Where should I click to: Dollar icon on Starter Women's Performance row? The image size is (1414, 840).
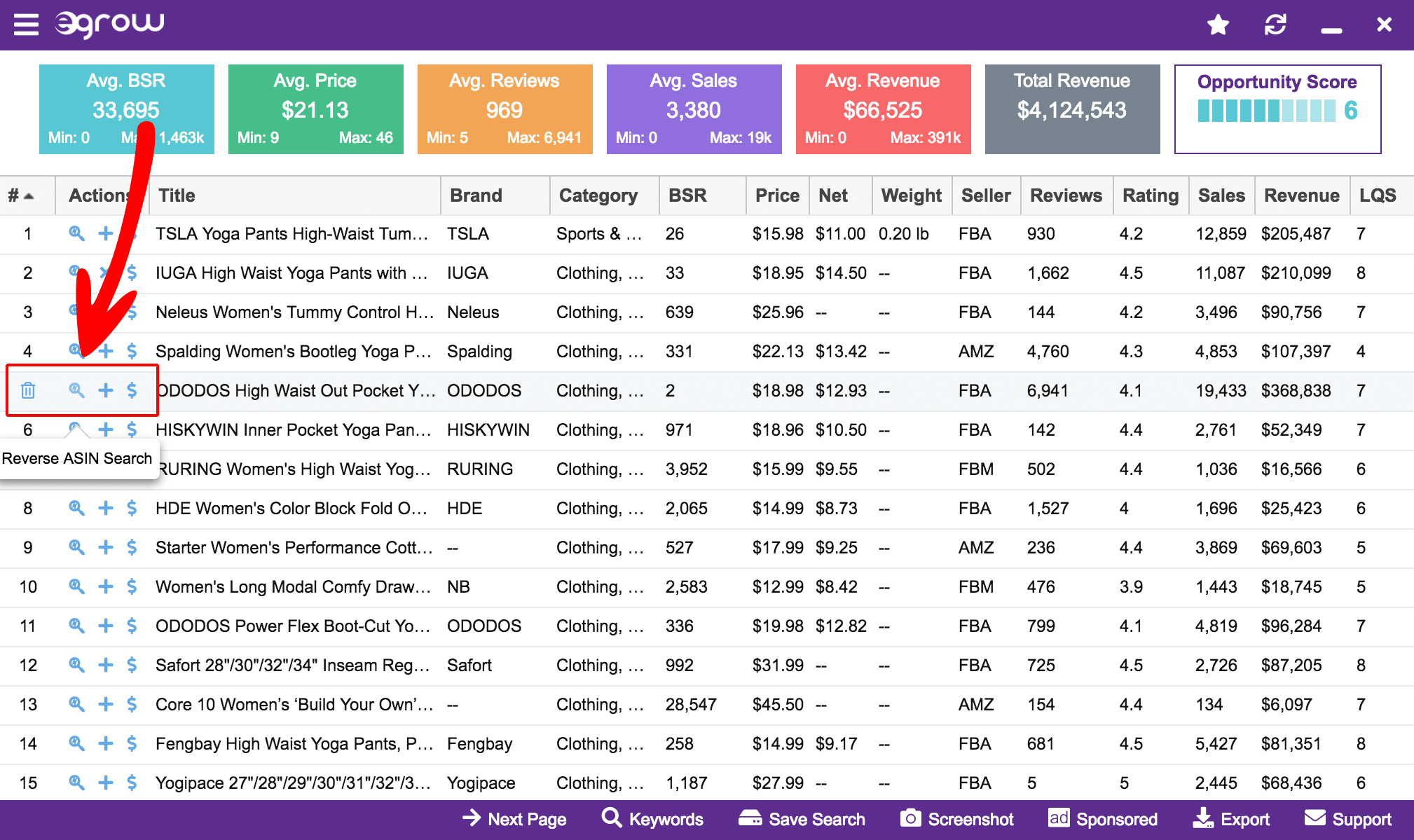coord(132,547)
